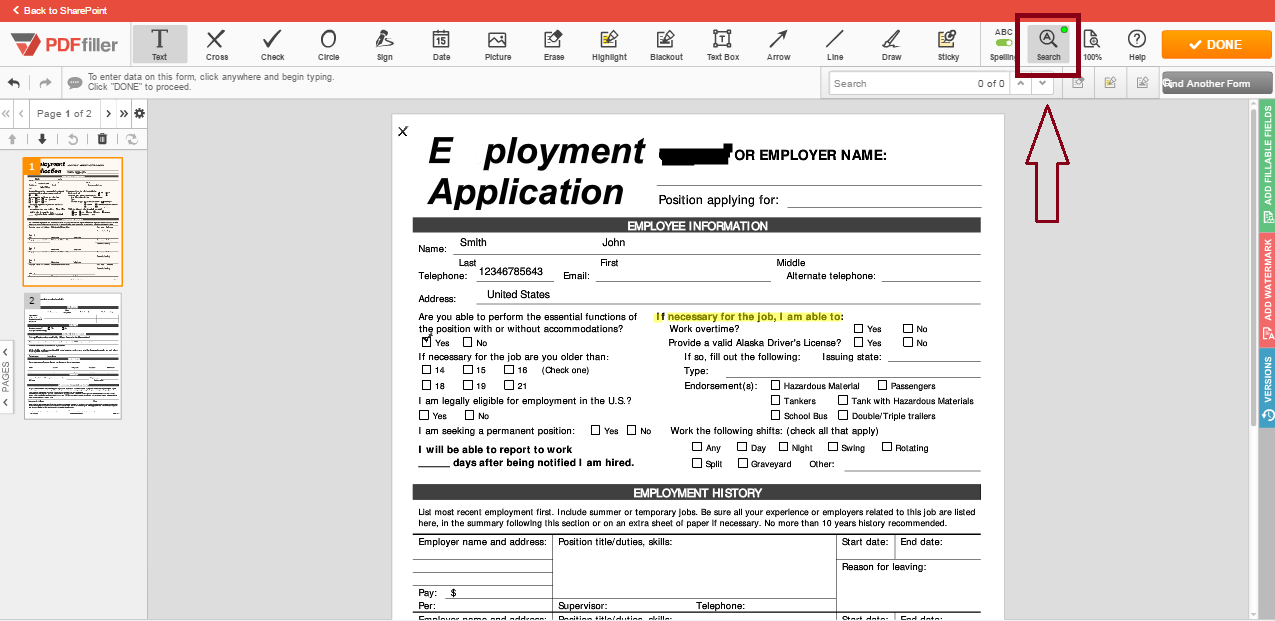
Task: Check the Rotating shift box
Action: tap(887, 447)
